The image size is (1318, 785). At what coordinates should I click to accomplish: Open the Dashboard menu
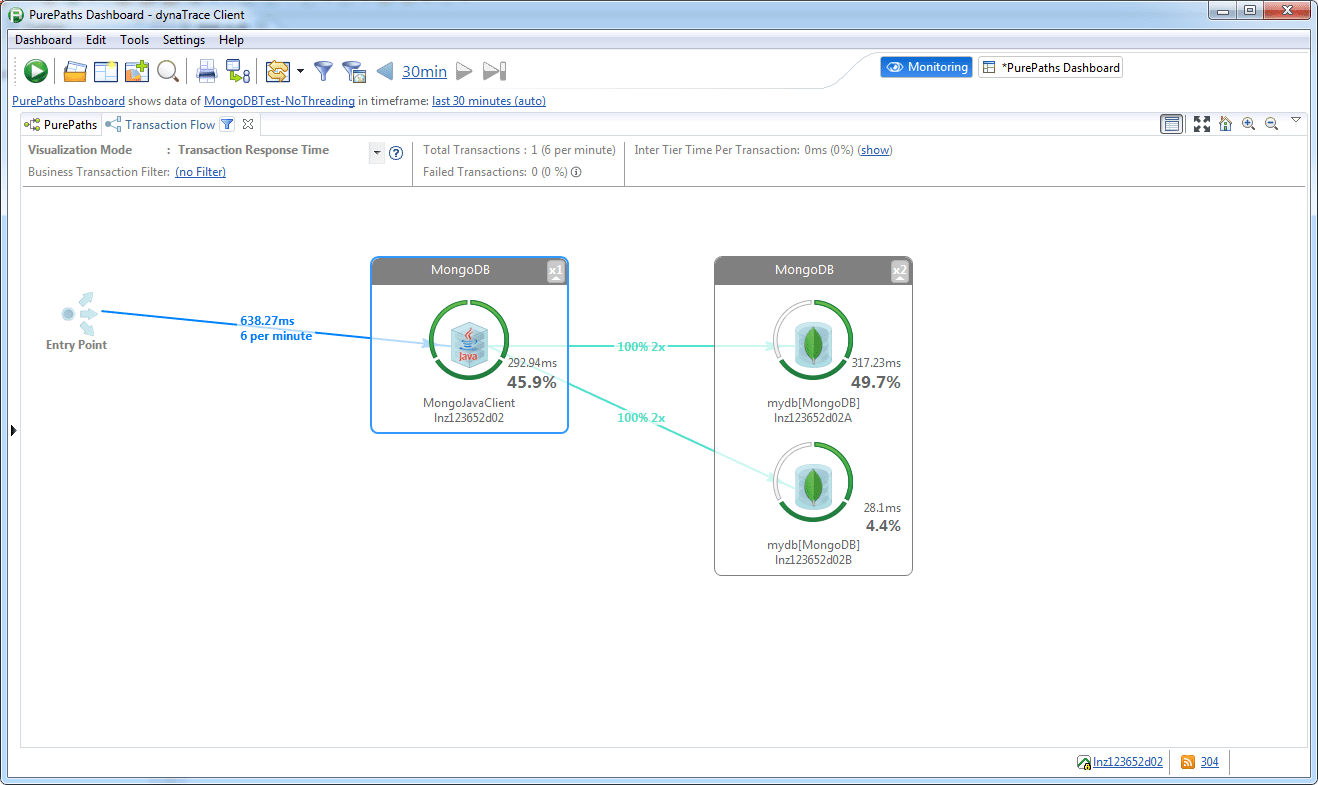pos(43,40)
